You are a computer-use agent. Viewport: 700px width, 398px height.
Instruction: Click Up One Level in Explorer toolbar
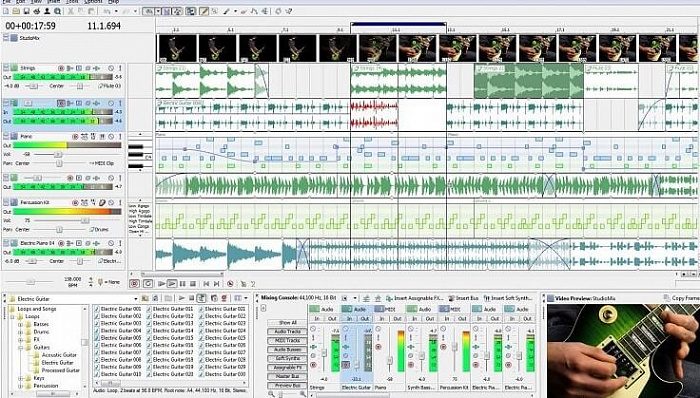[145, 298]
